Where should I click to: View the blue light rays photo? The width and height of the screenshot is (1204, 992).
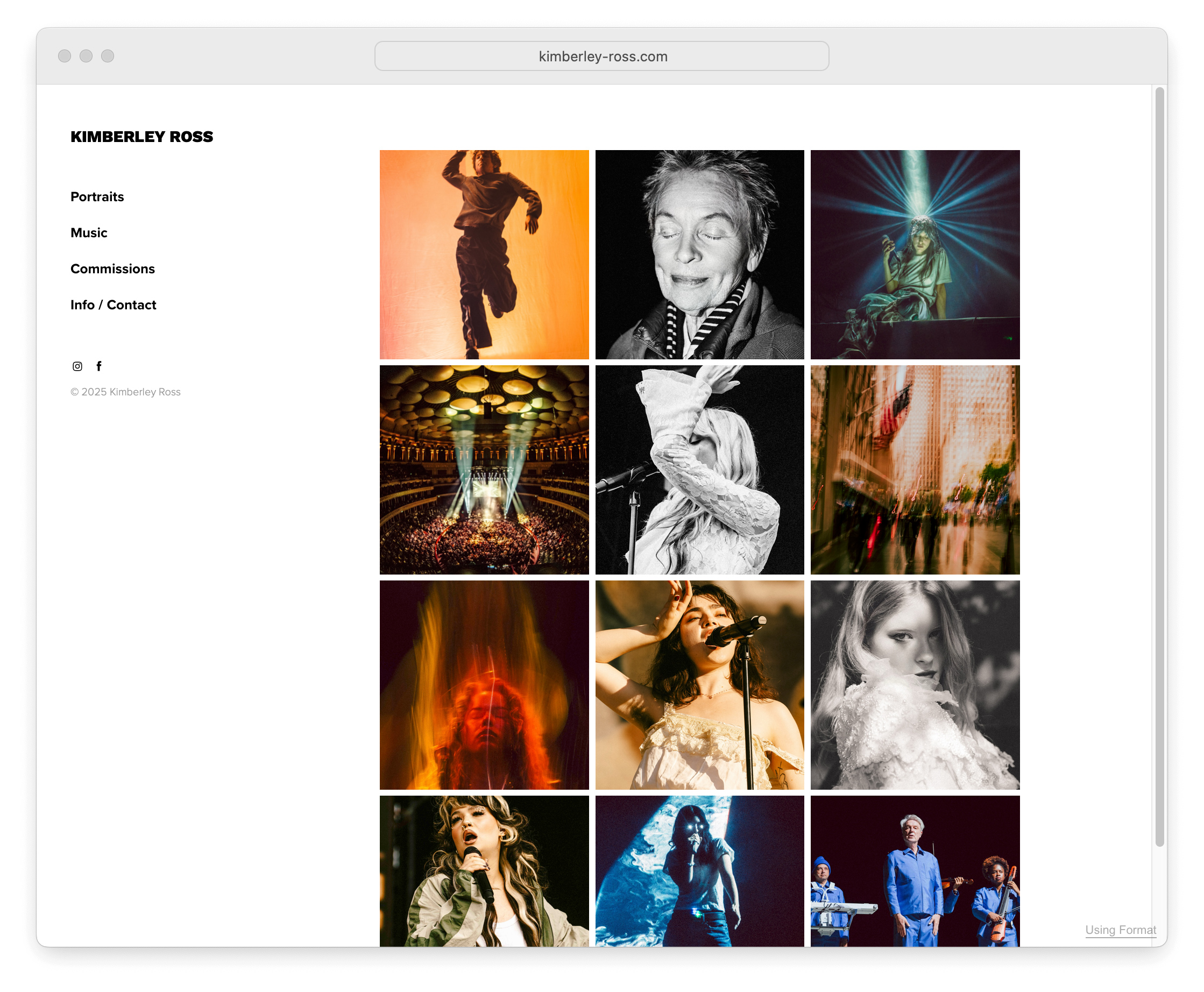(x=914, y=254)
